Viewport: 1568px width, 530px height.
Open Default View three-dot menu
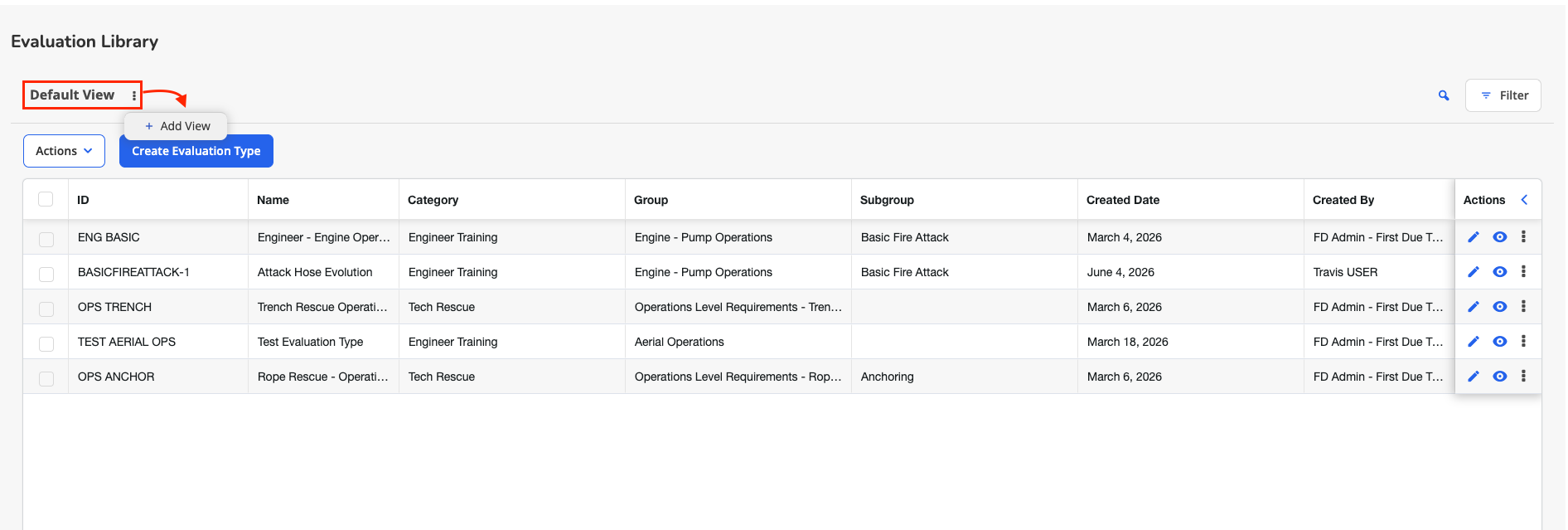(x=134, y=96)
